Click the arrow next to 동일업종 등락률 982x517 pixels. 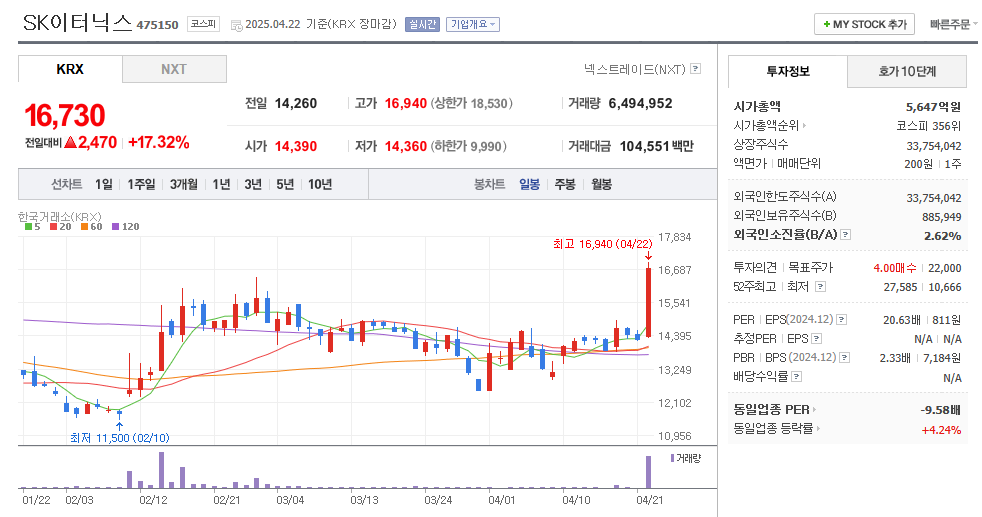coord(818,429)
